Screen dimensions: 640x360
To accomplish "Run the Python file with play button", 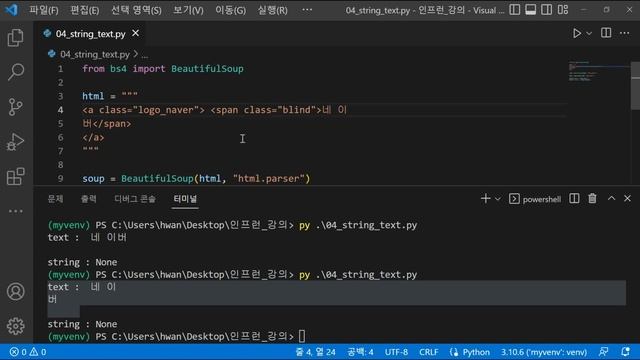I will pos(576,33).
